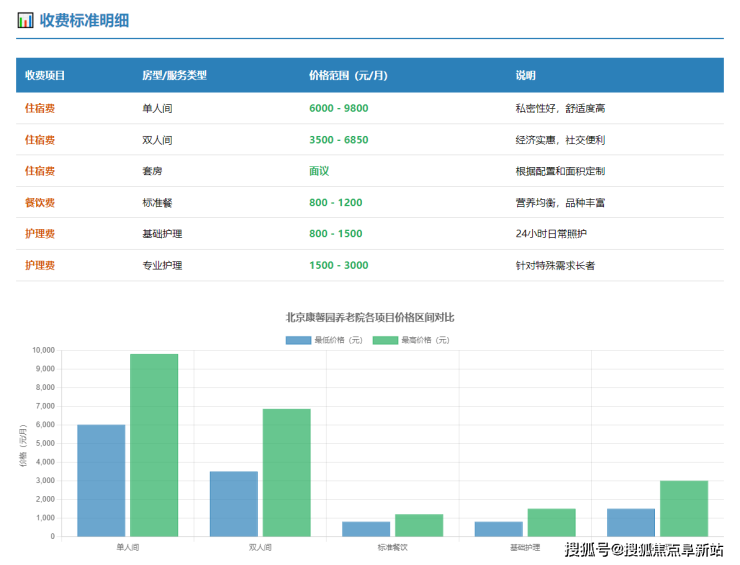
Task: Click the 收费项目 column header
Action: 45,76
